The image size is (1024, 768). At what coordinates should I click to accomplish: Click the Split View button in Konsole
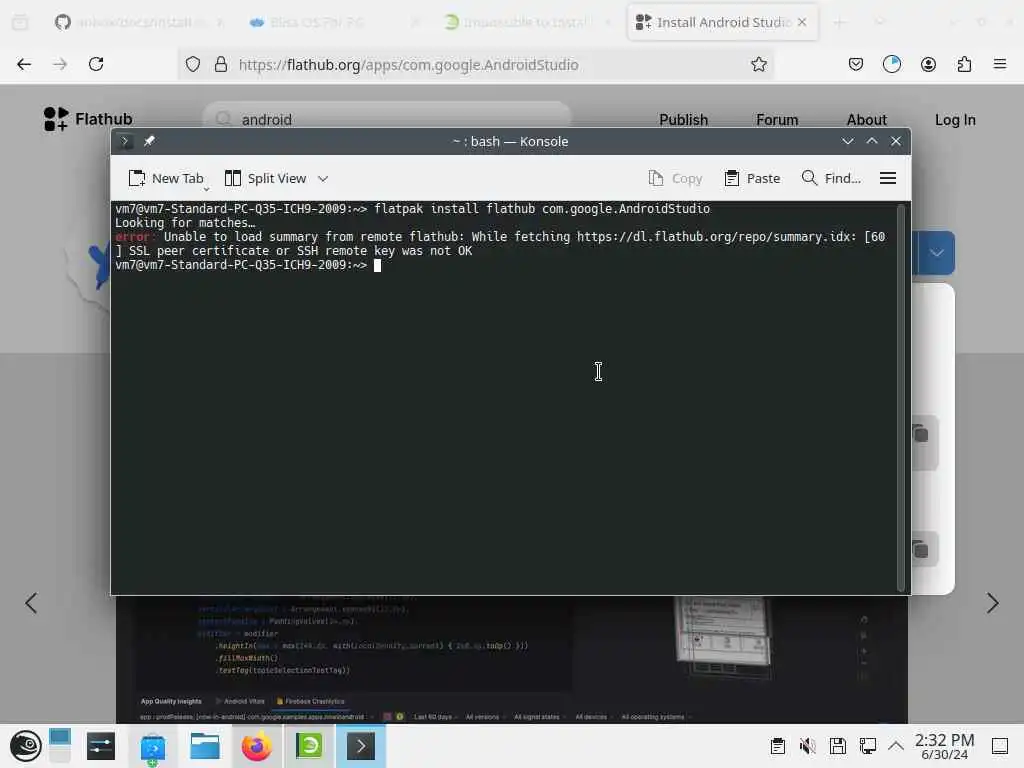tap(265, 178)
